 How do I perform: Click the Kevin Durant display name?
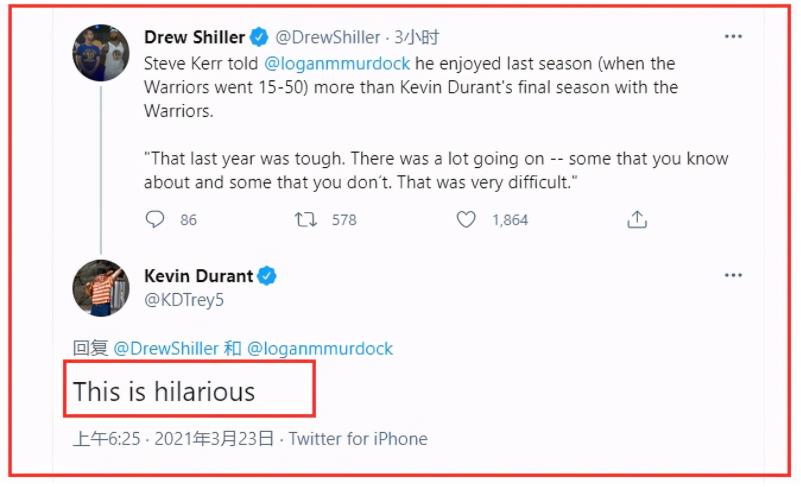click(x=198, y=276)
